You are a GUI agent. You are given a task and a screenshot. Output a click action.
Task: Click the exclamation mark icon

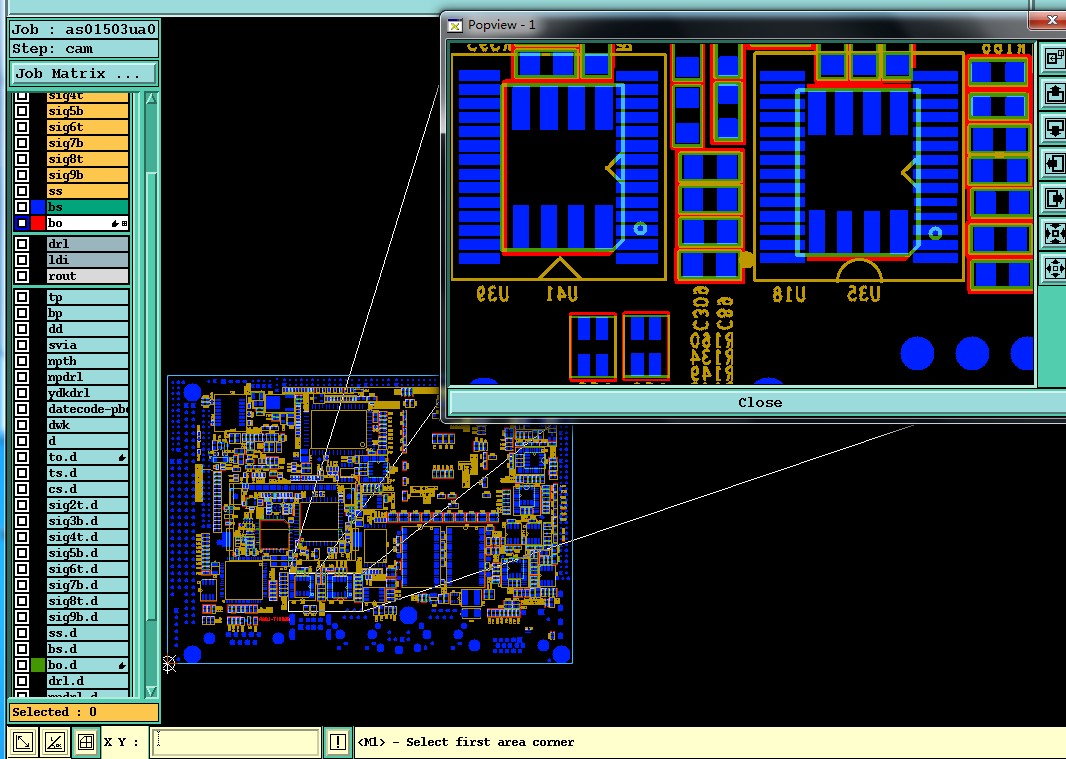[337, 742]
